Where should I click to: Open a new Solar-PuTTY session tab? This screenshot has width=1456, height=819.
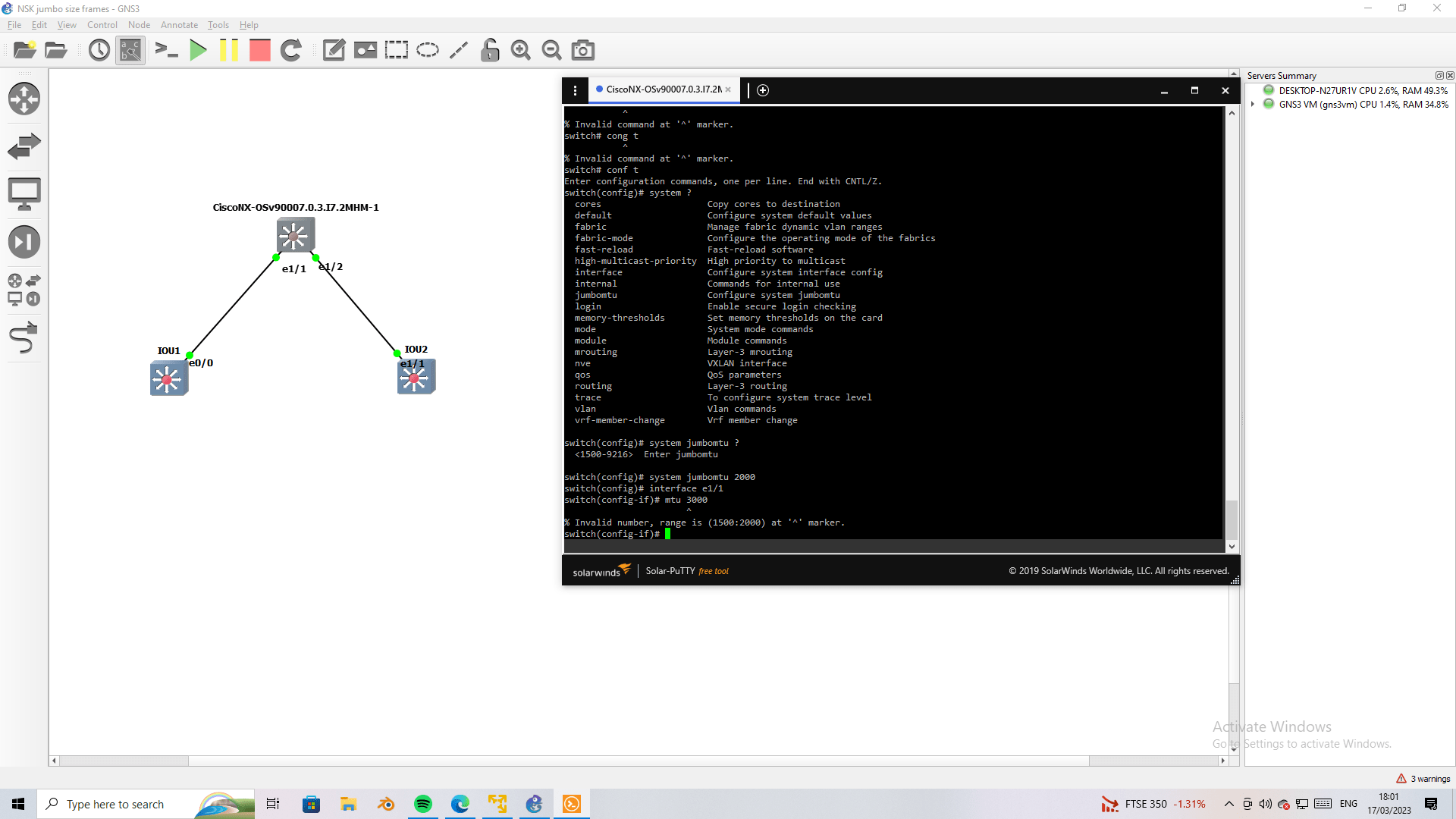(x=763, y=89)
